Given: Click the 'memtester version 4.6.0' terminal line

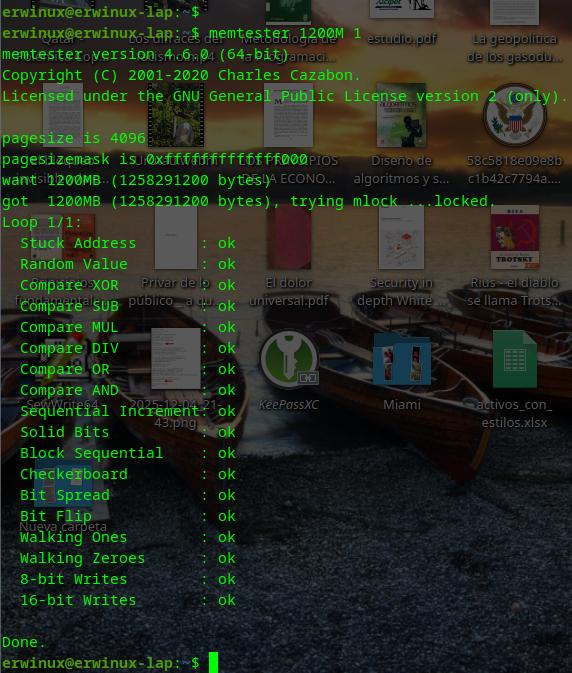Looking at the screenshot, I should click(145, 54).
